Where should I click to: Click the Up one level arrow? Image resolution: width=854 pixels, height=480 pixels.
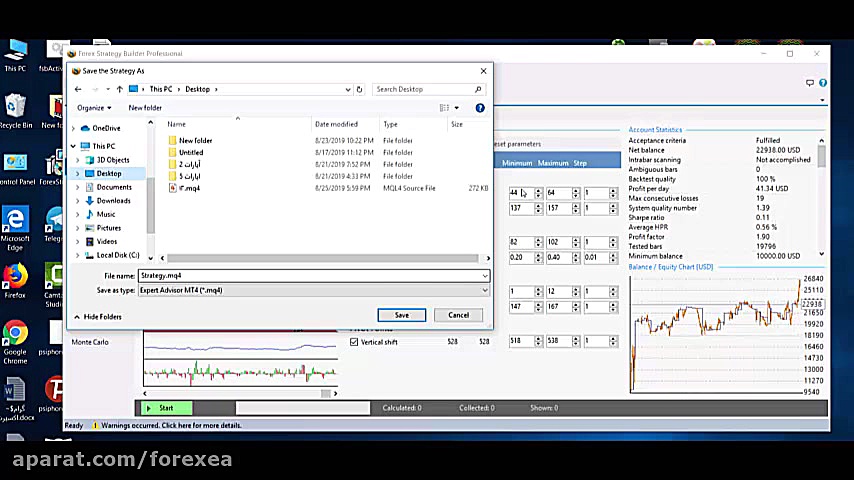point(119,89)
